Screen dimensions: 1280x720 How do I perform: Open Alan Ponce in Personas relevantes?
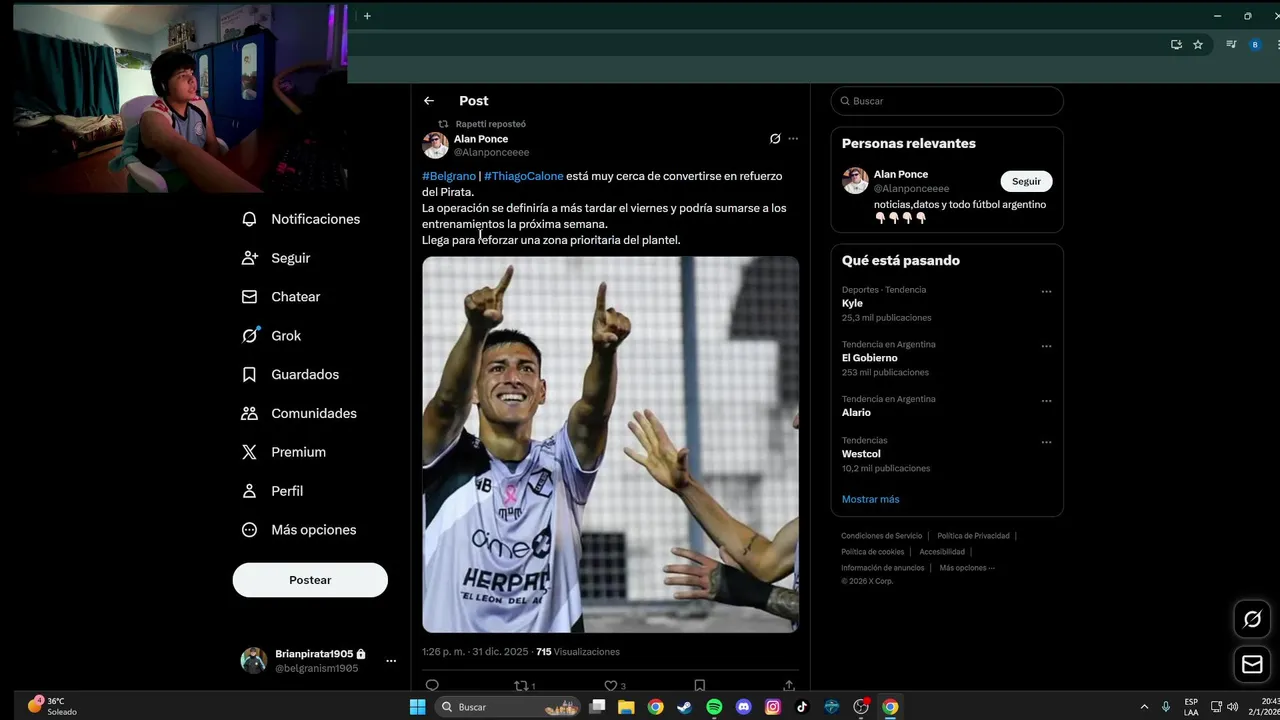click(901, 174)
